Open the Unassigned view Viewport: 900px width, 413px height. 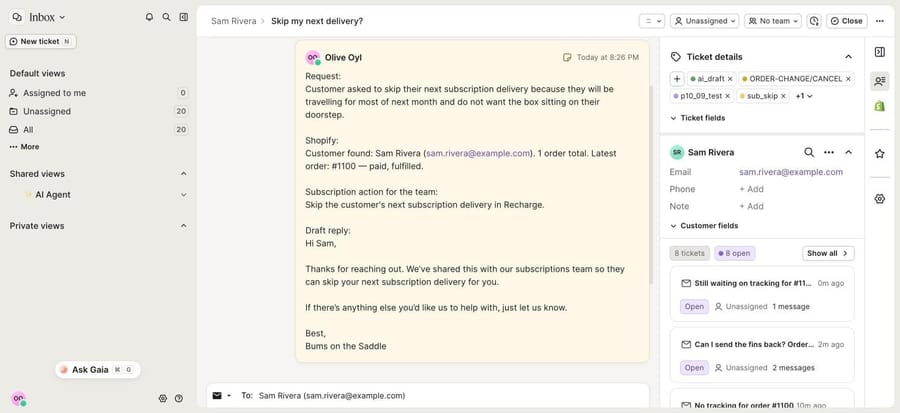click(98, 111)
